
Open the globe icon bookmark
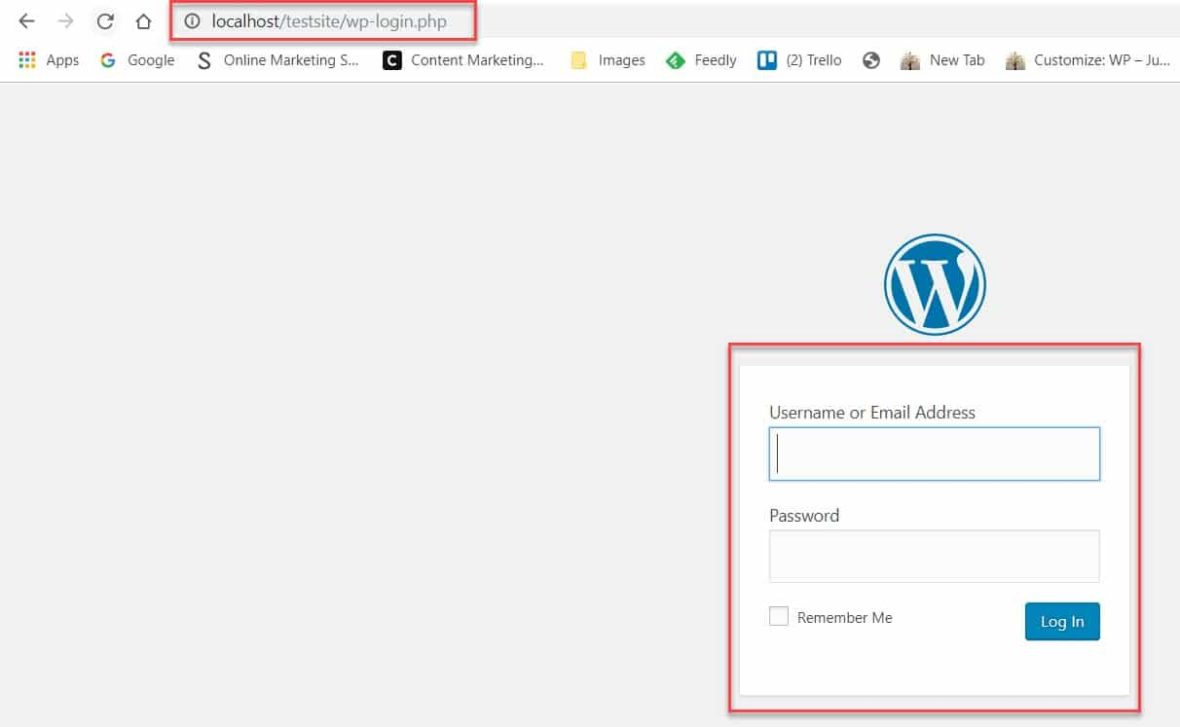pyautogui.click(x=871, y=60)
